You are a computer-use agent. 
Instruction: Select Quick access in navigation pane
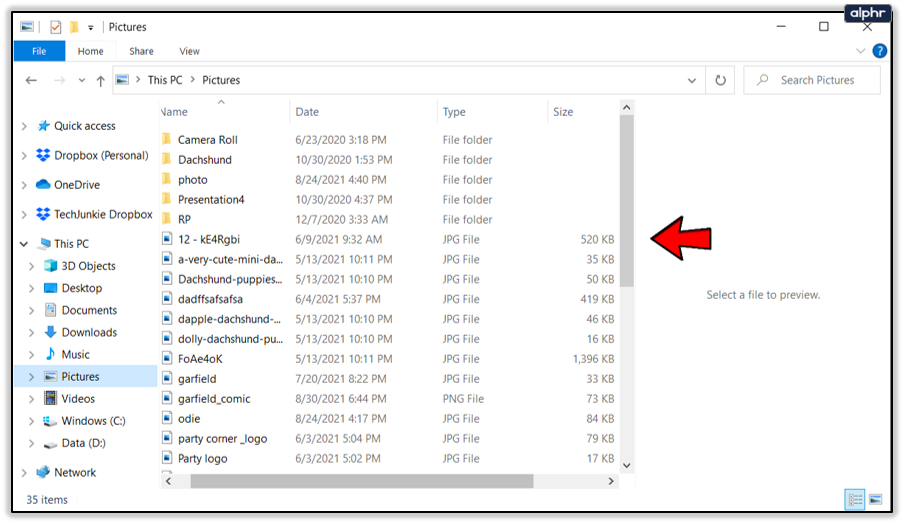(85, 126)
